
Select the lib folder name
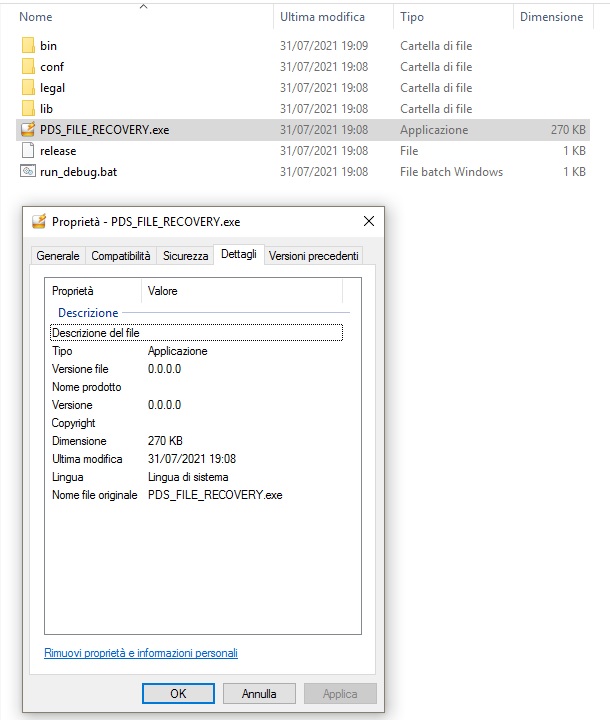click(x=46, y=109)
